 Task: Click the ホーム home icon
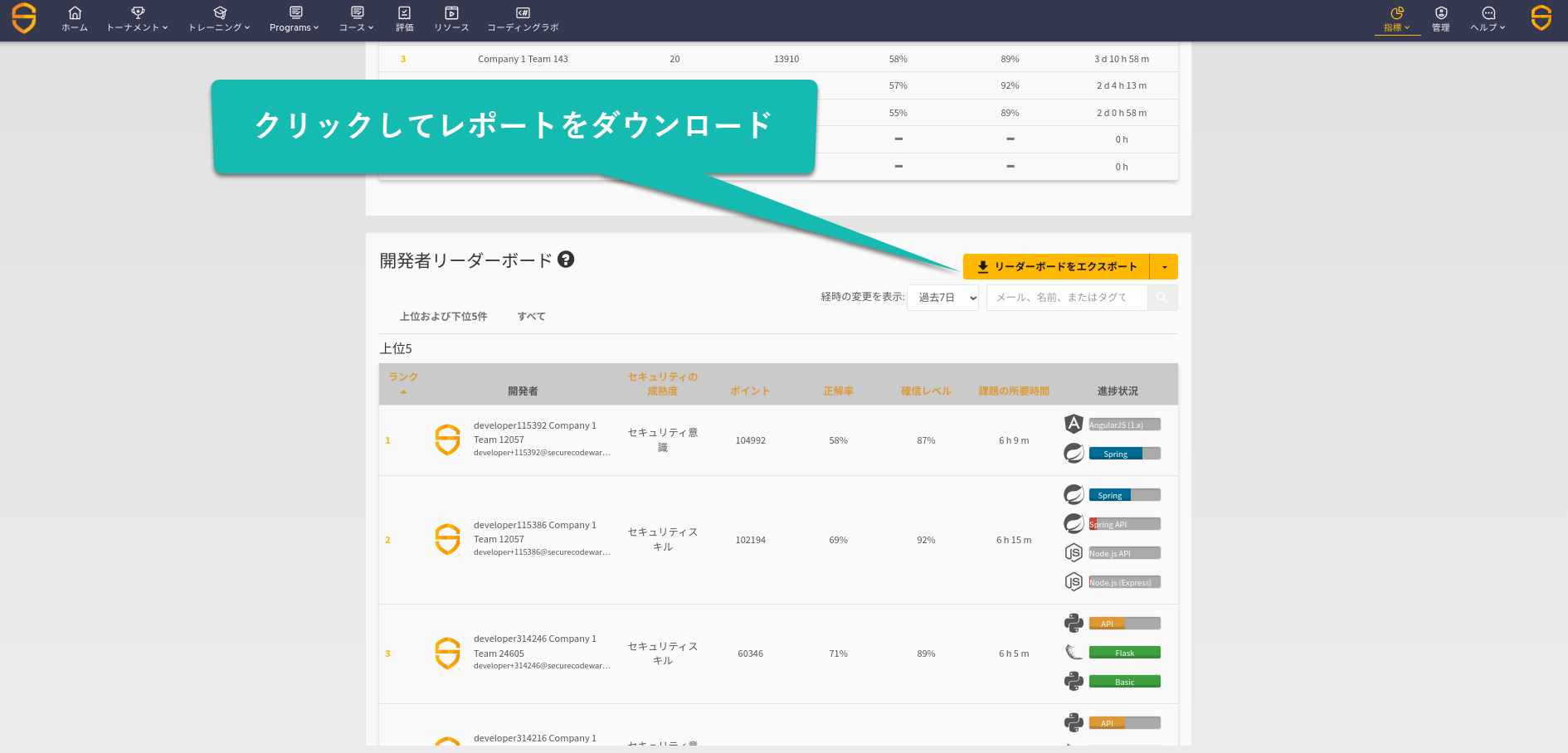tap(75, 19)
